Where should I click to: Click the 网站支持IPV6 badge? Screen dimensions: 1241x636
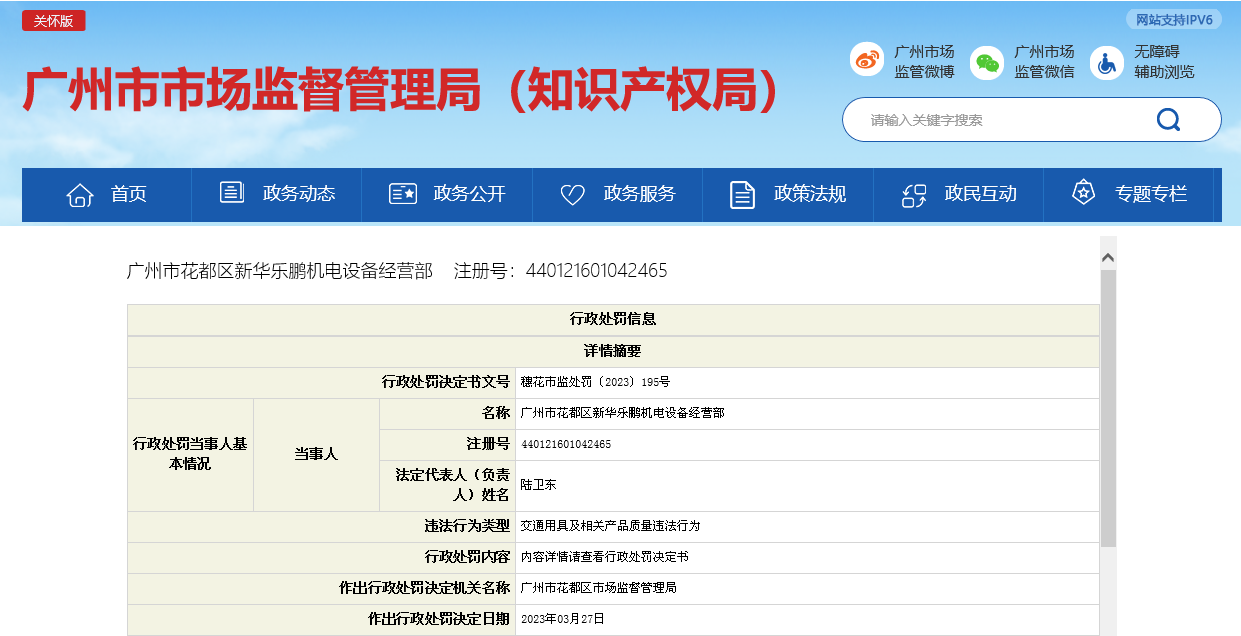1174,20
